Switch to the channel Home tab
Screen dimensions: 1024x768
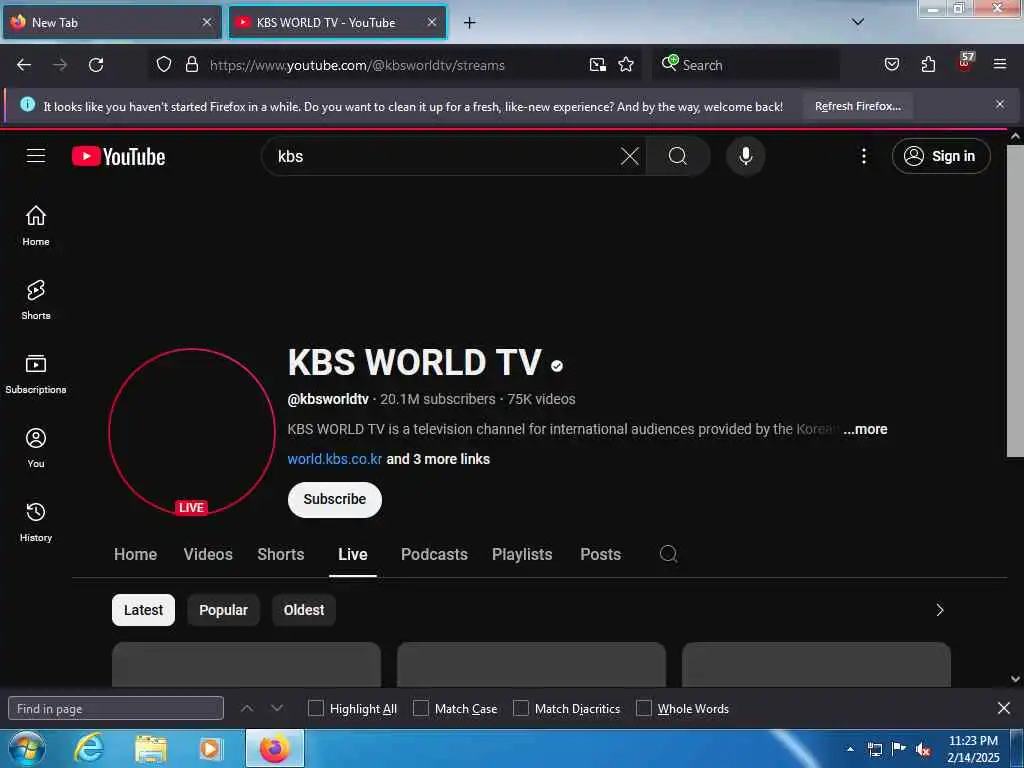point(135,554)
